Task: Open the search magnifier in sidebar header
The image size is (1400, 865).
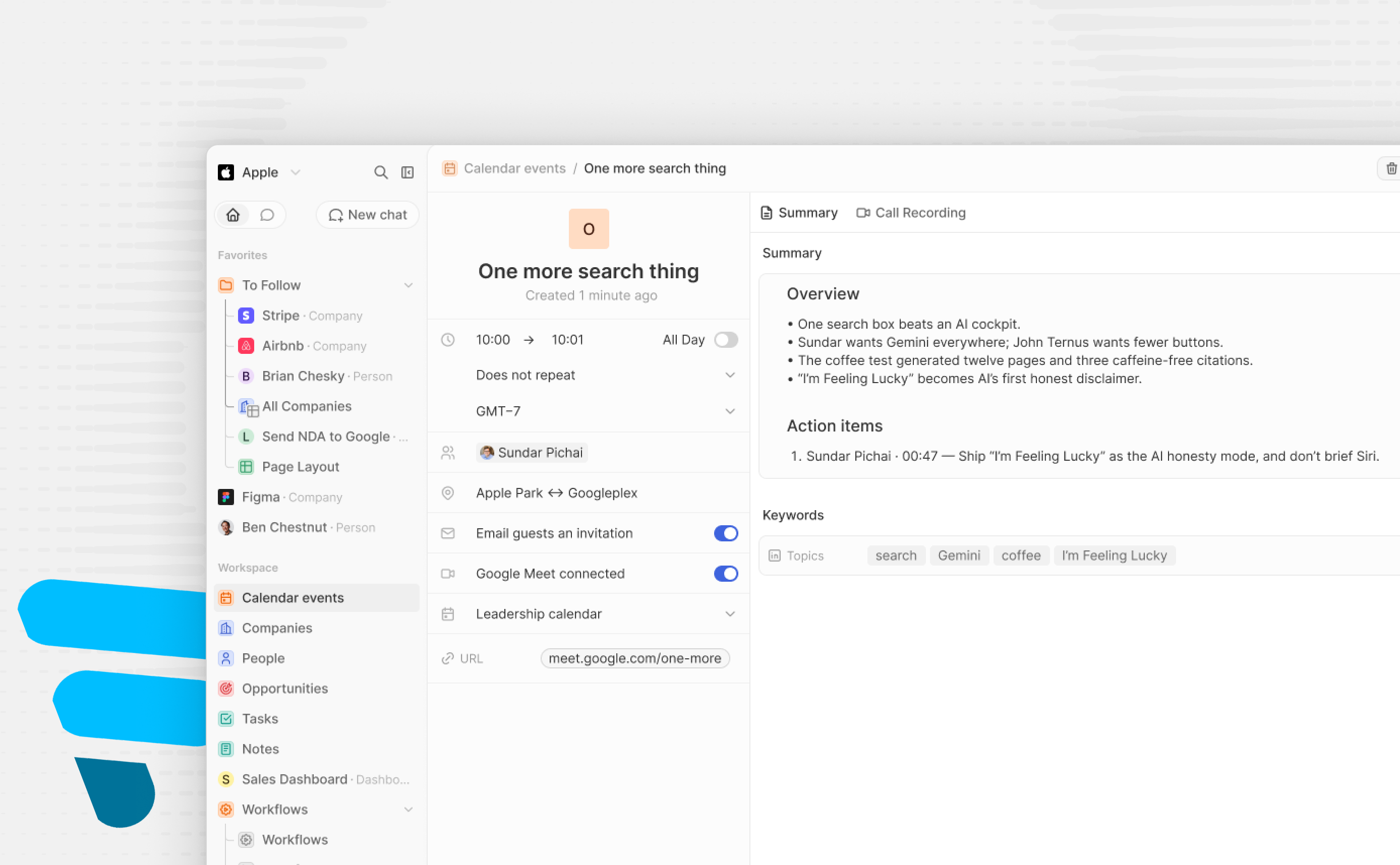Action: coord(381,172)
